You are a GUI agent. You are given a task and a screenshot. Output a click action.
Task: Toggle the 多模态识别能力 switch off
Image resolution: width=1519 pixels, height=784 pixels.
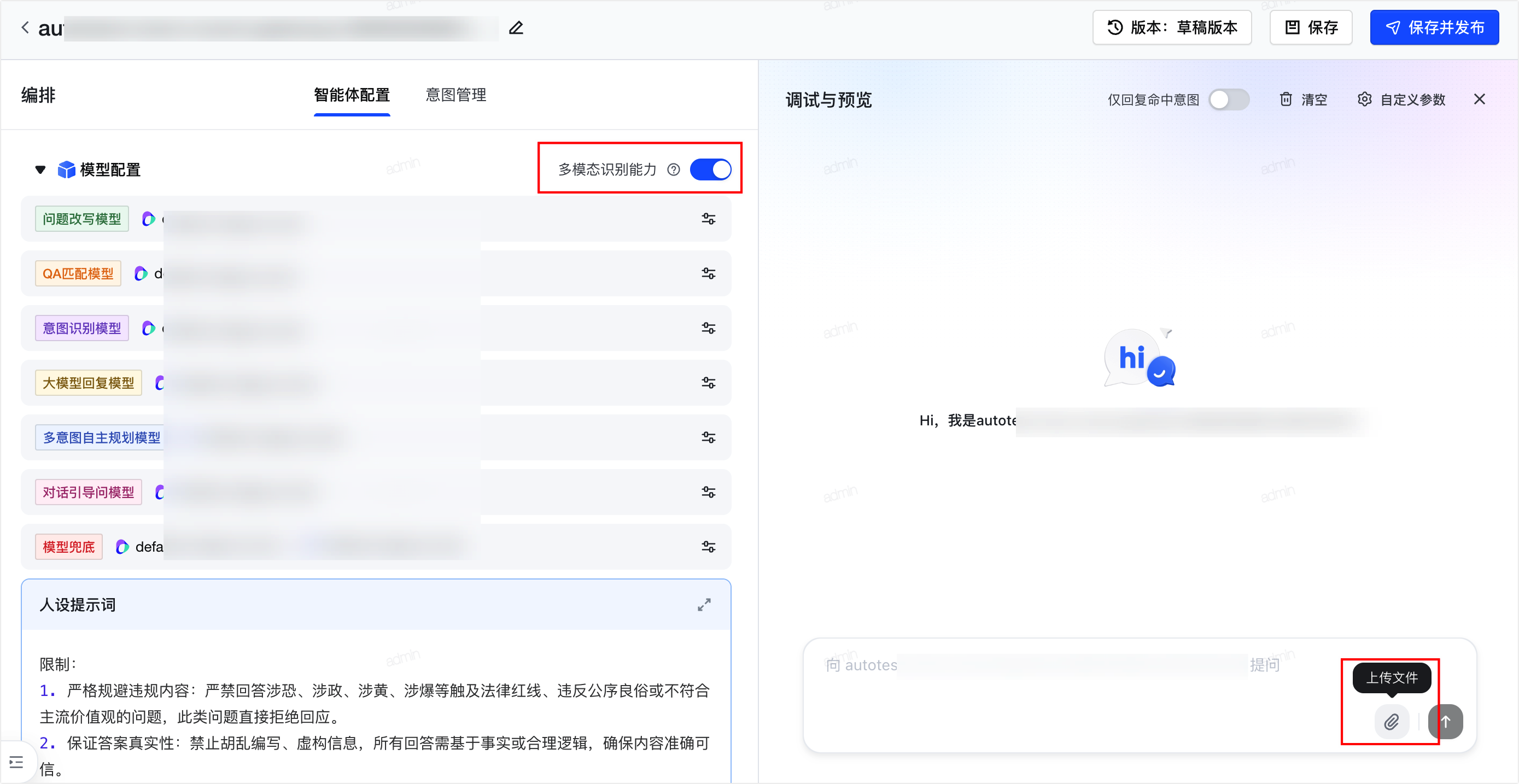pyautogui.click(x=710, y=170)
